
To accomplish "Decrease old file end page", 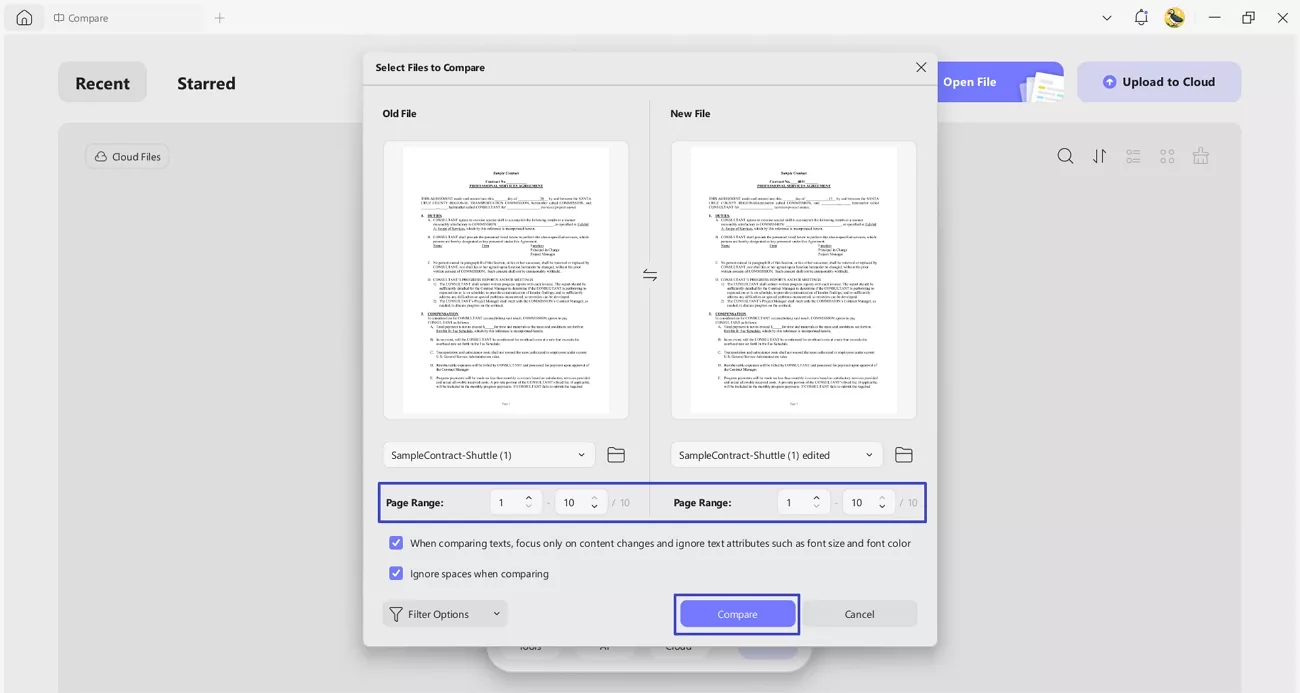I will pos(594,507).
